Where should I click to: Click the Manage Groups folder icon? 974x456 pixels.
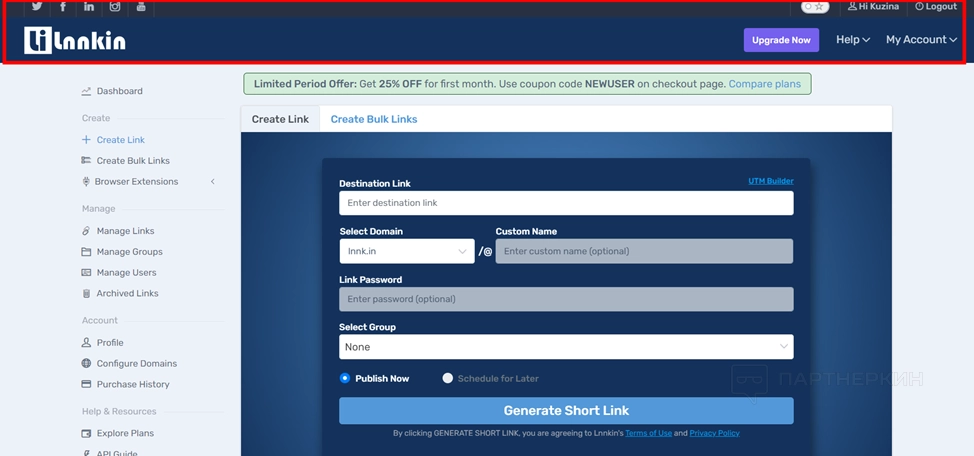coord(86,252)
